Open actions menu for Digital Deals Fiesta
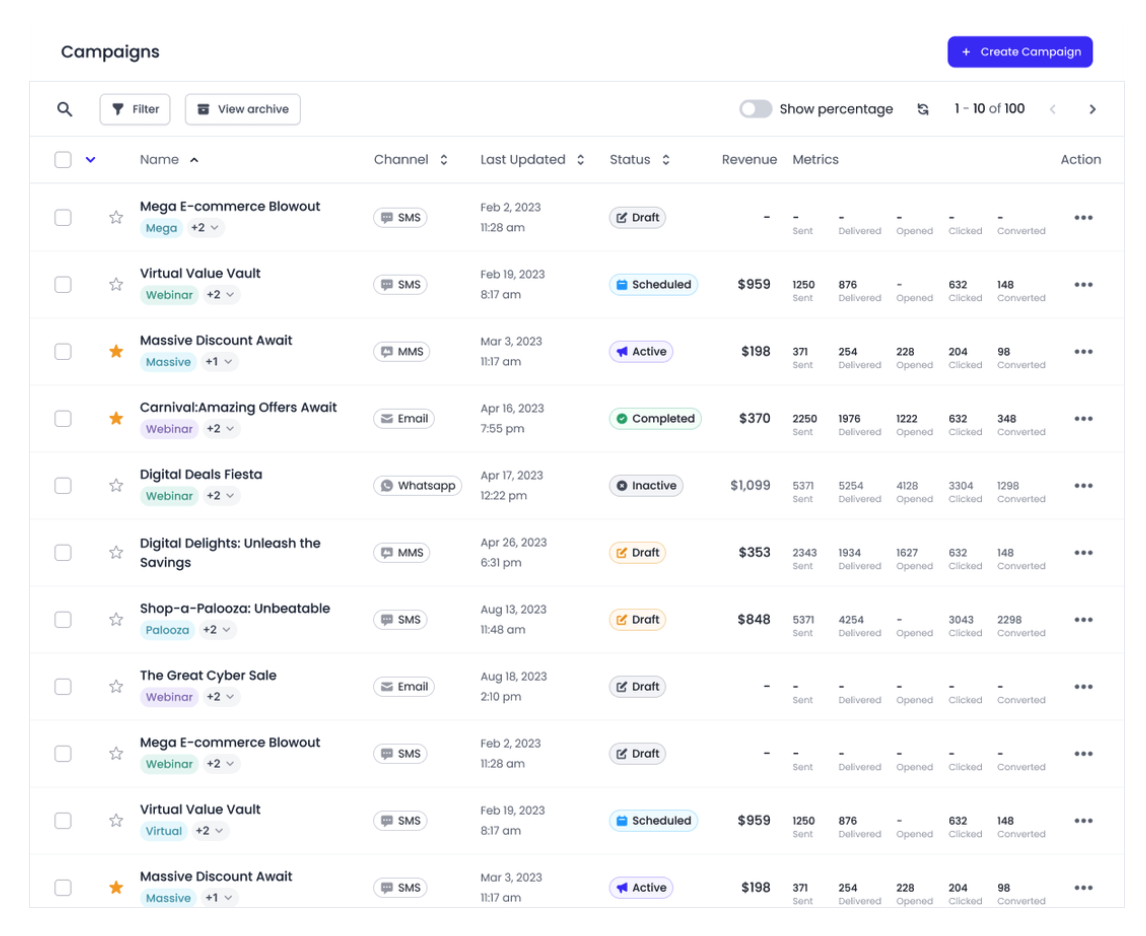The width and height of the screenshot is (1146, 936). [1083, 486]
